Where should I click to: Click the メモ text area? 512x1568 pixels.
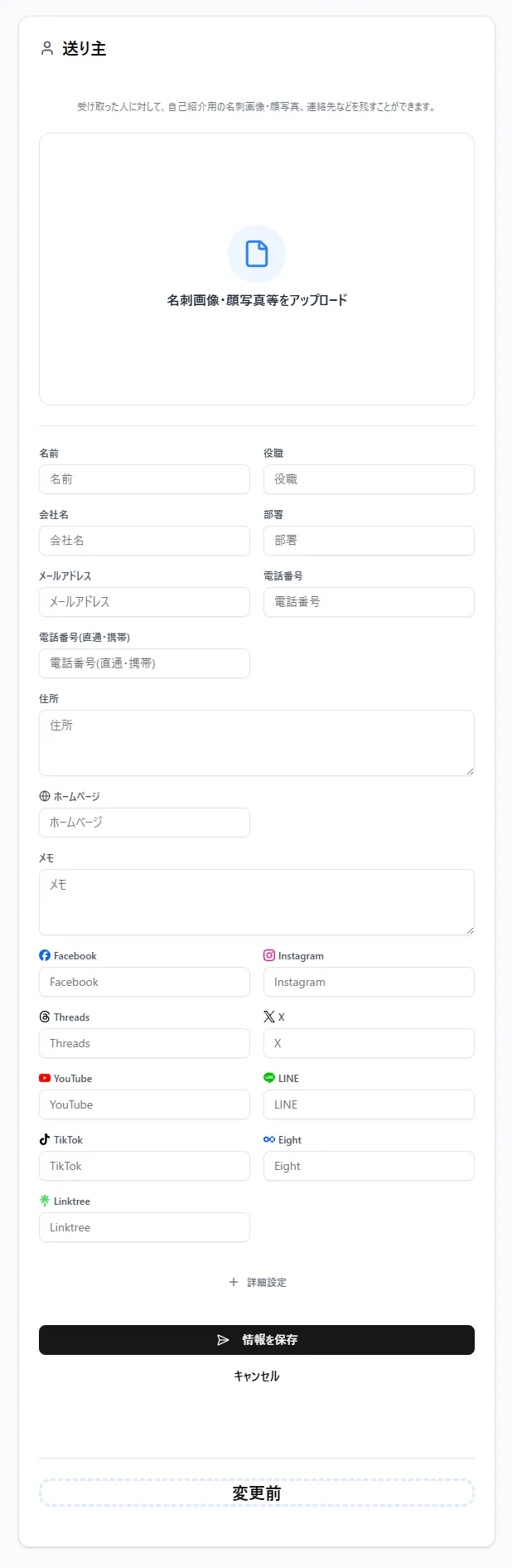(x=256, y=902)
